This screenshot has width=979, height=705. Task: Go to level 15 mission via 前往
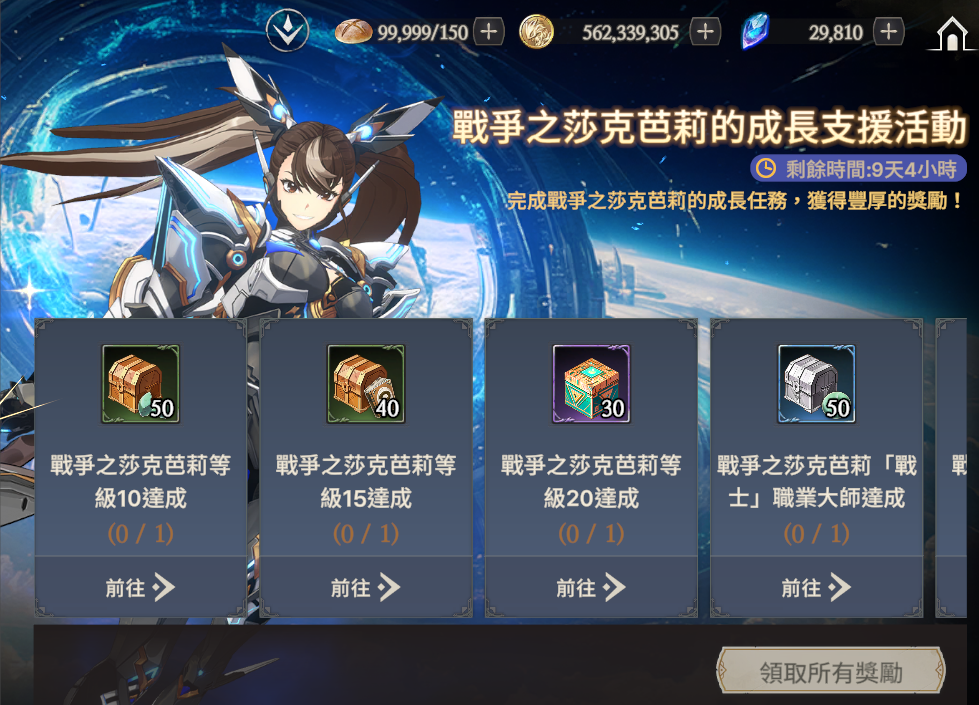366,587
